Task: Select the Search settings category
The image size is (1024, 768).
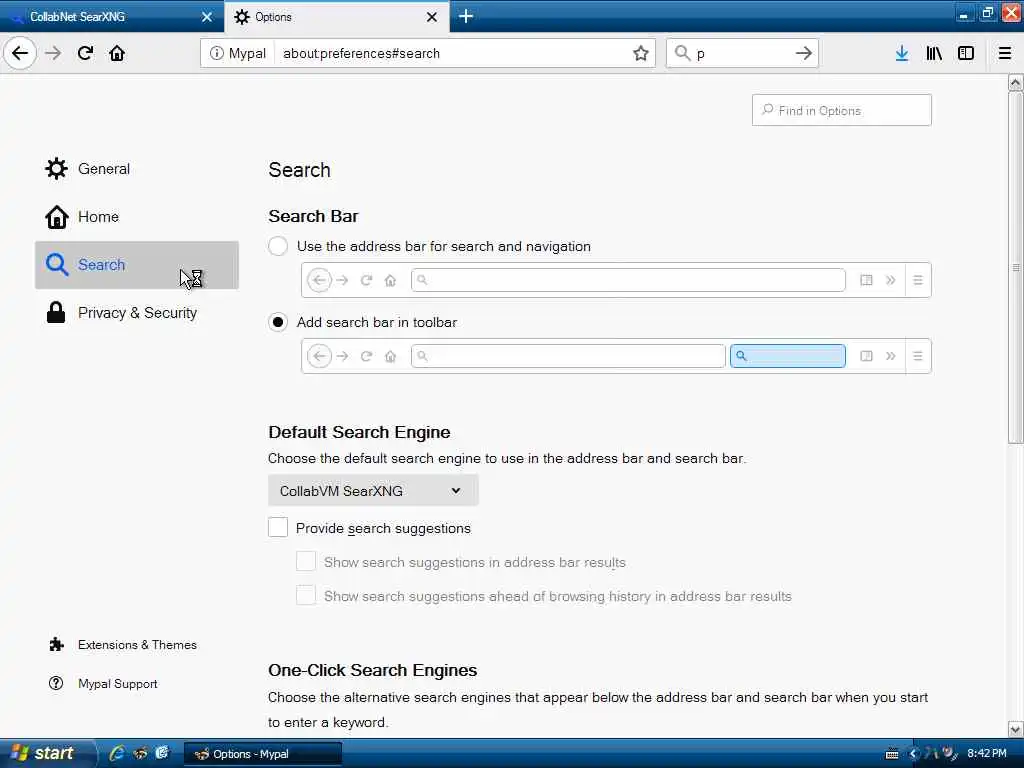Action: click(x=137, y=264)
